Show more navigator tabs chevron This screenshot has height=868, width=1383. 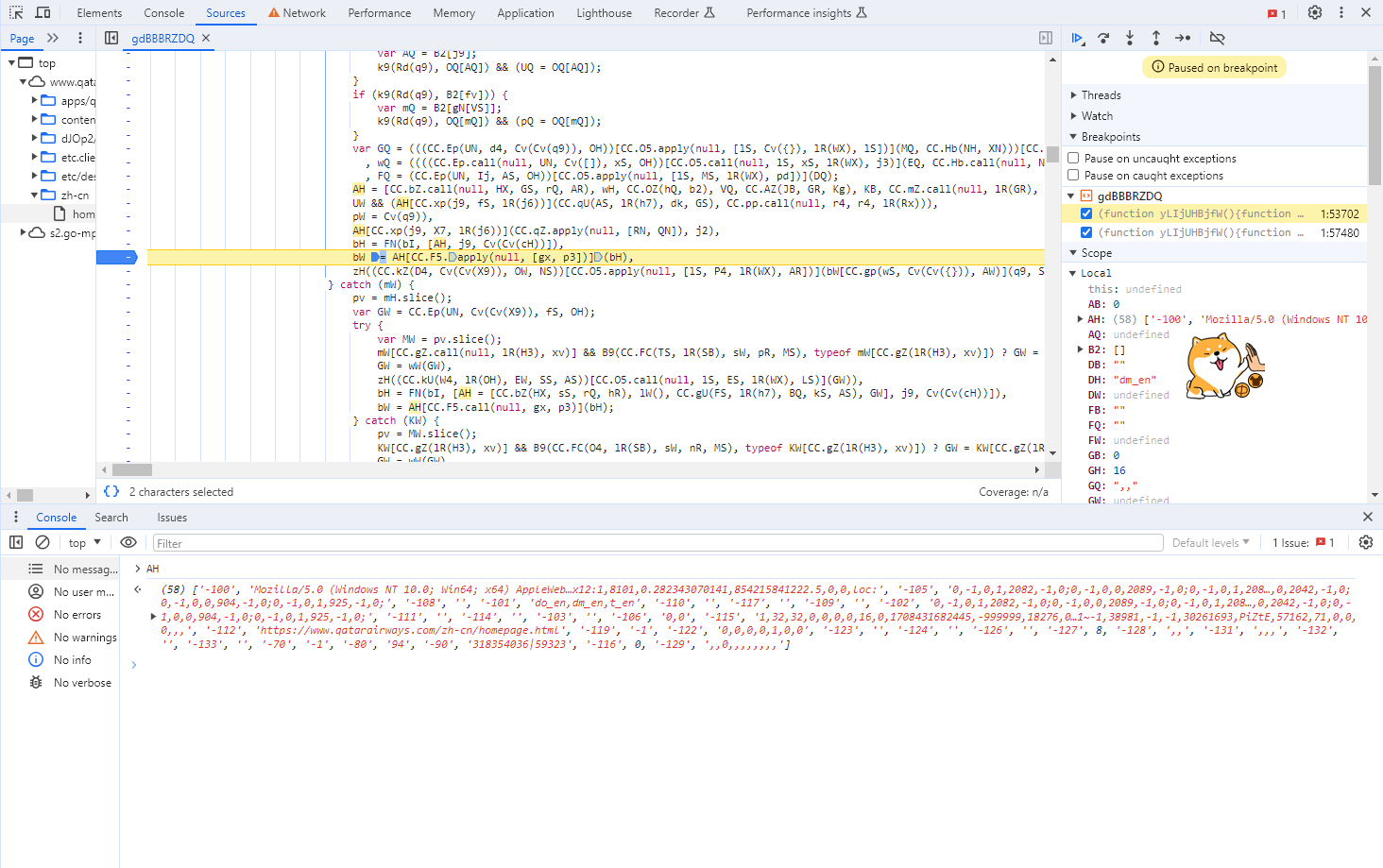53,38
